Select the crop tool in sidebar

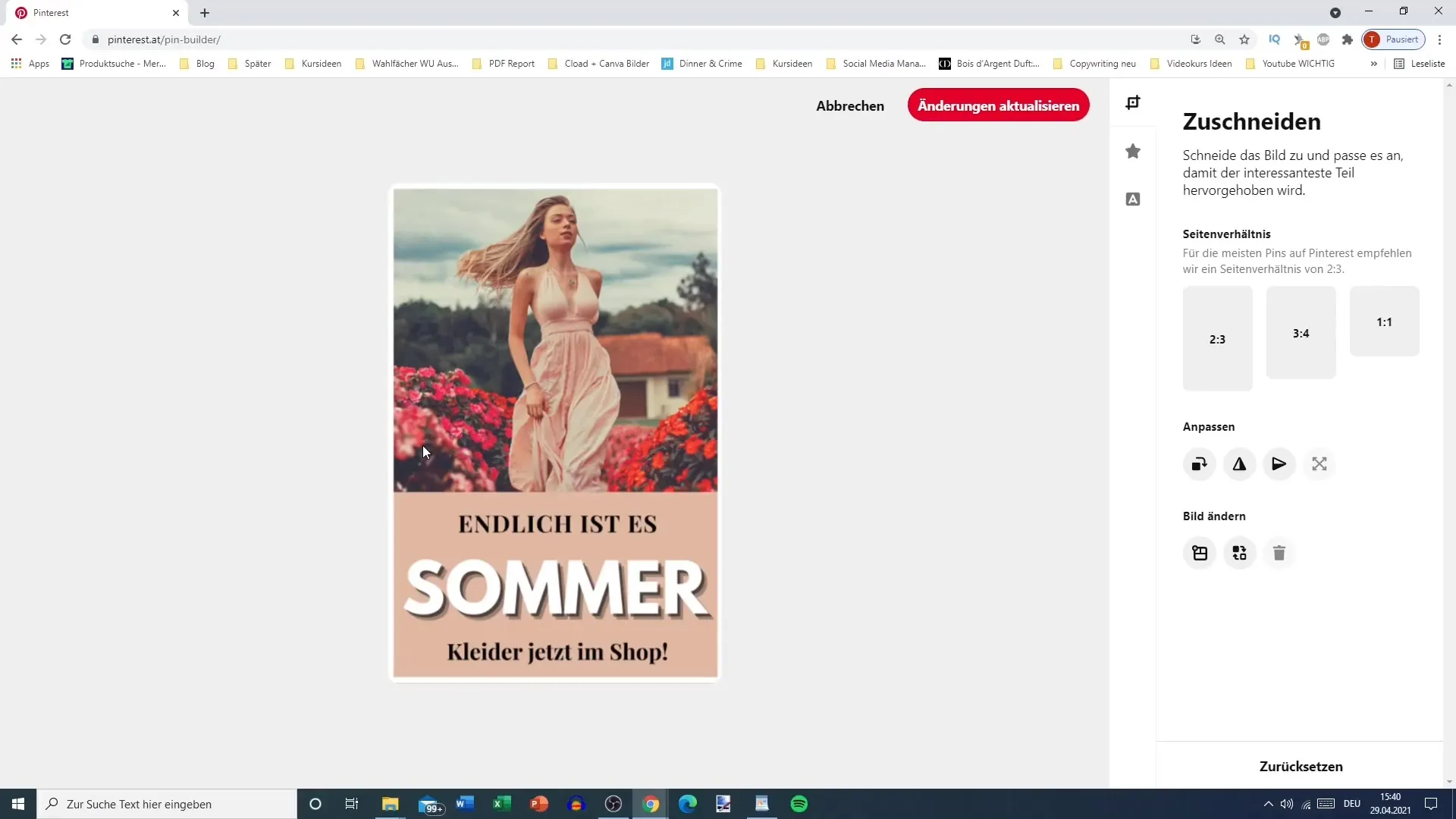[x=1133, y=102]
